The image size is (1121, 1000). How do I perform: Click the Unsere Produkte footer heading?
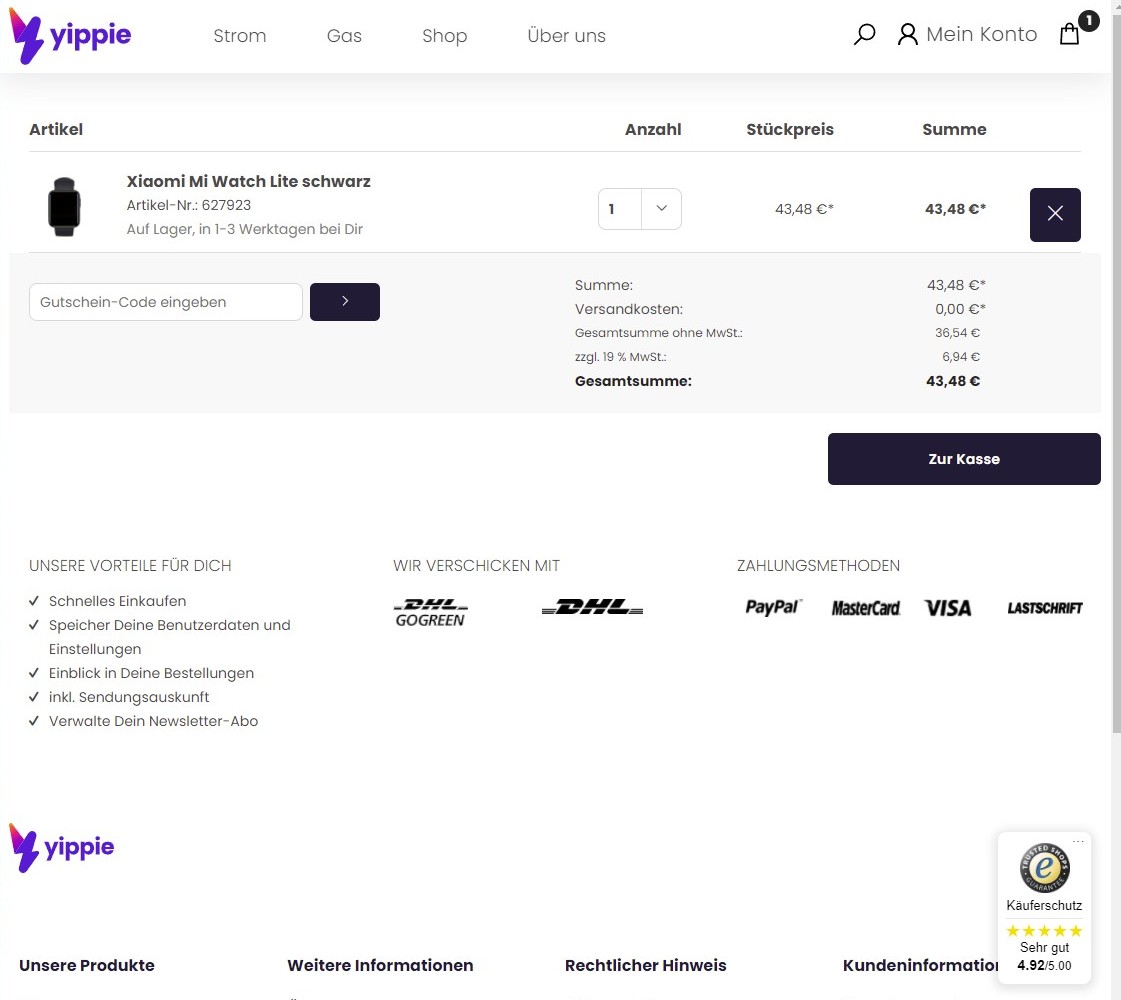(x=87, y=966)
